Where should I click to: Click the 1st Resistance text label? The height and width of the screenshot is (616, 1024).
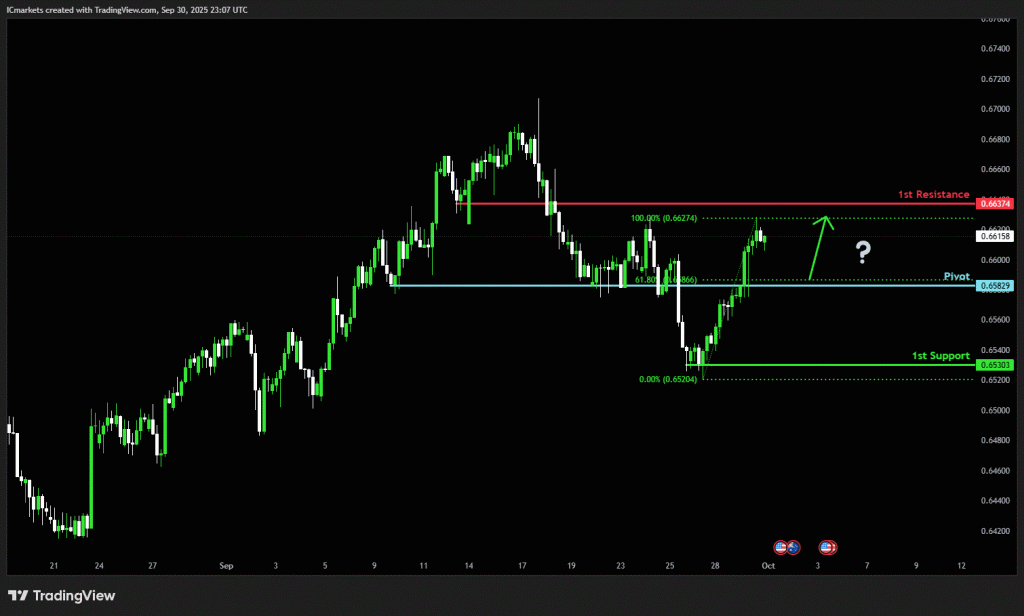point(933,194)
